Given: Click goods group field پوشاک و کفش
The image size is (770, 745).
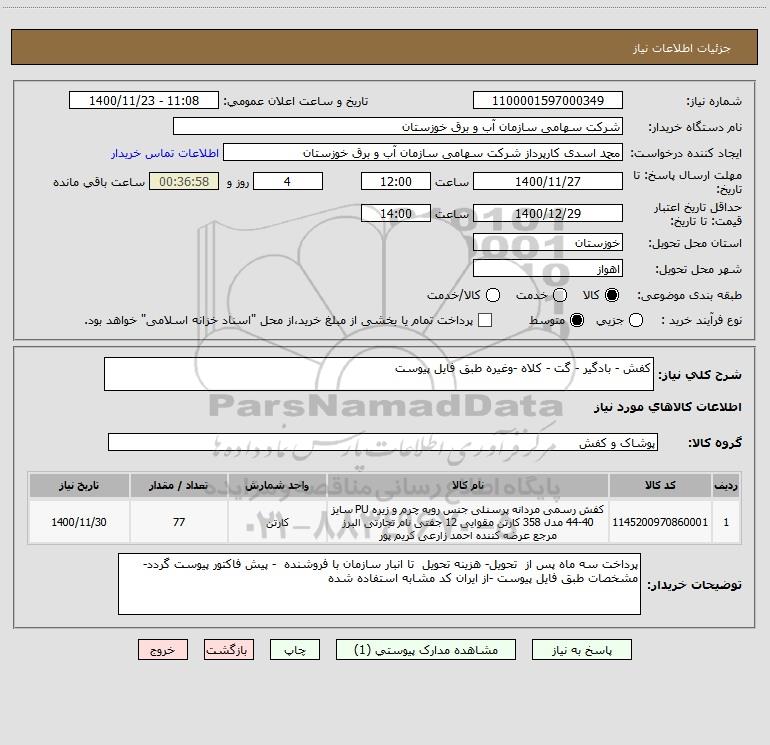Looking at the screenshot, I should coord(383,442).
